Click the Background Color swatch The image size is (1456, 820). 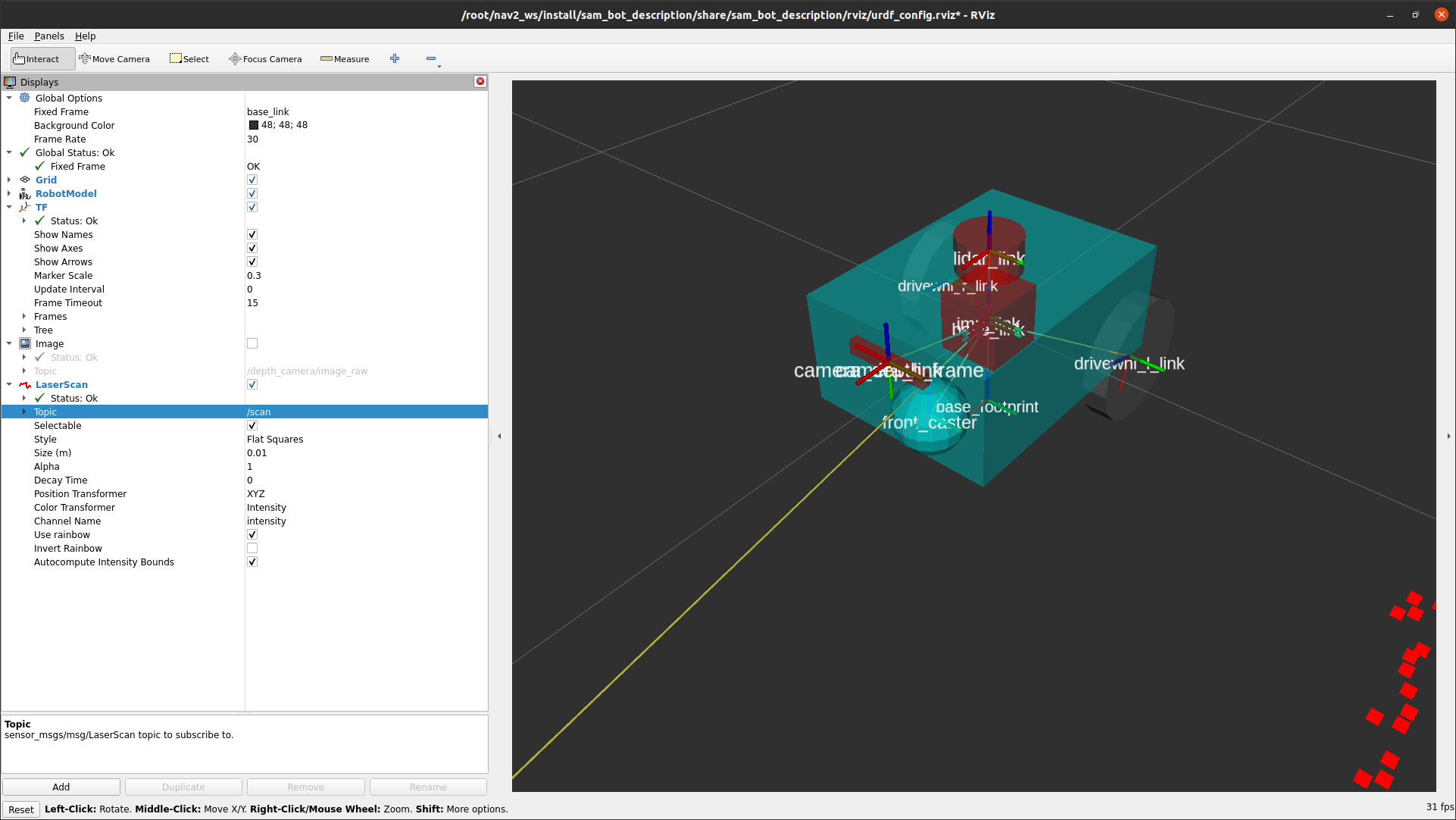click(x=254, y=125)
